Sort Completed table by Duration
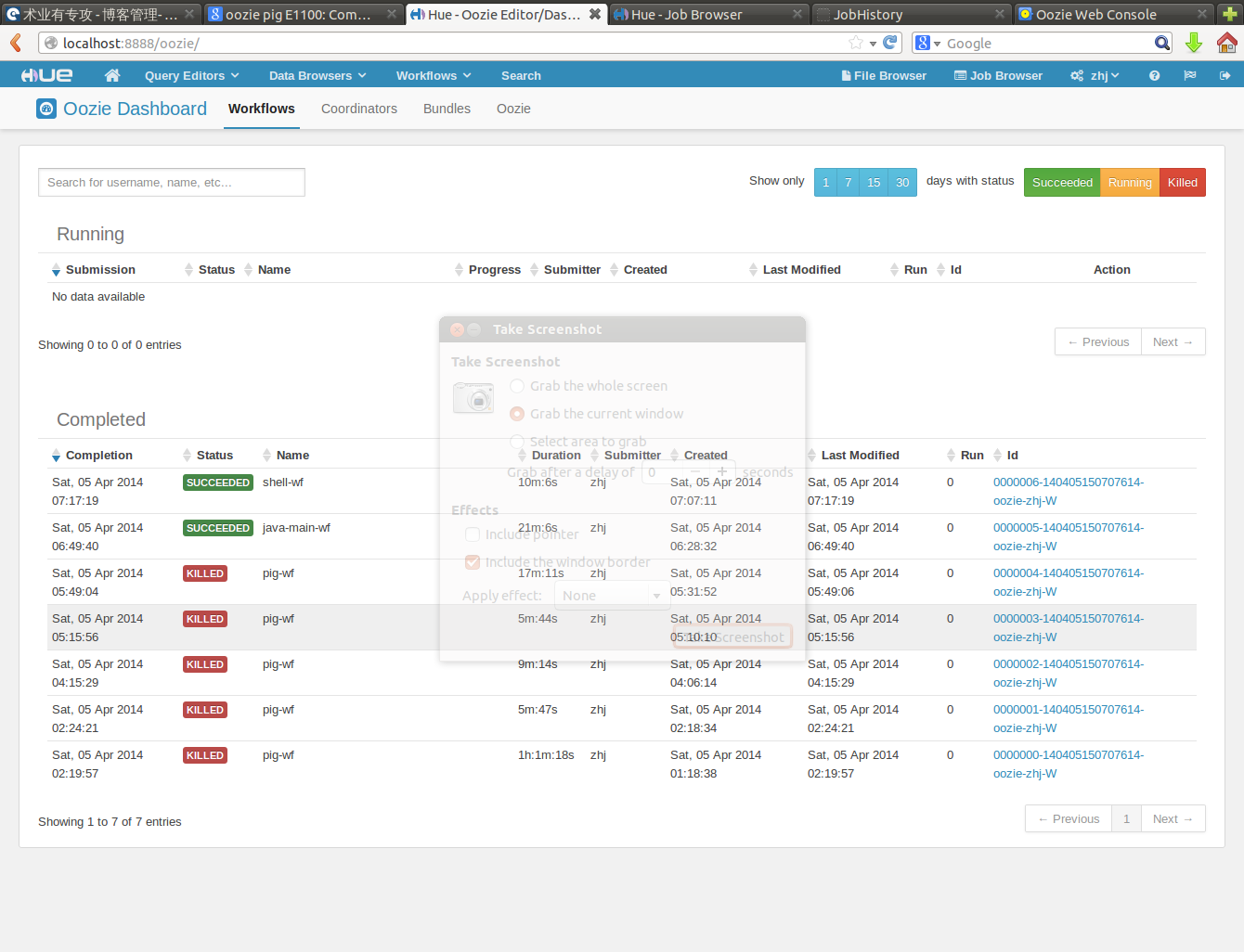The image size is (1244, 952). pyautogui.click(x=549, y=455)
